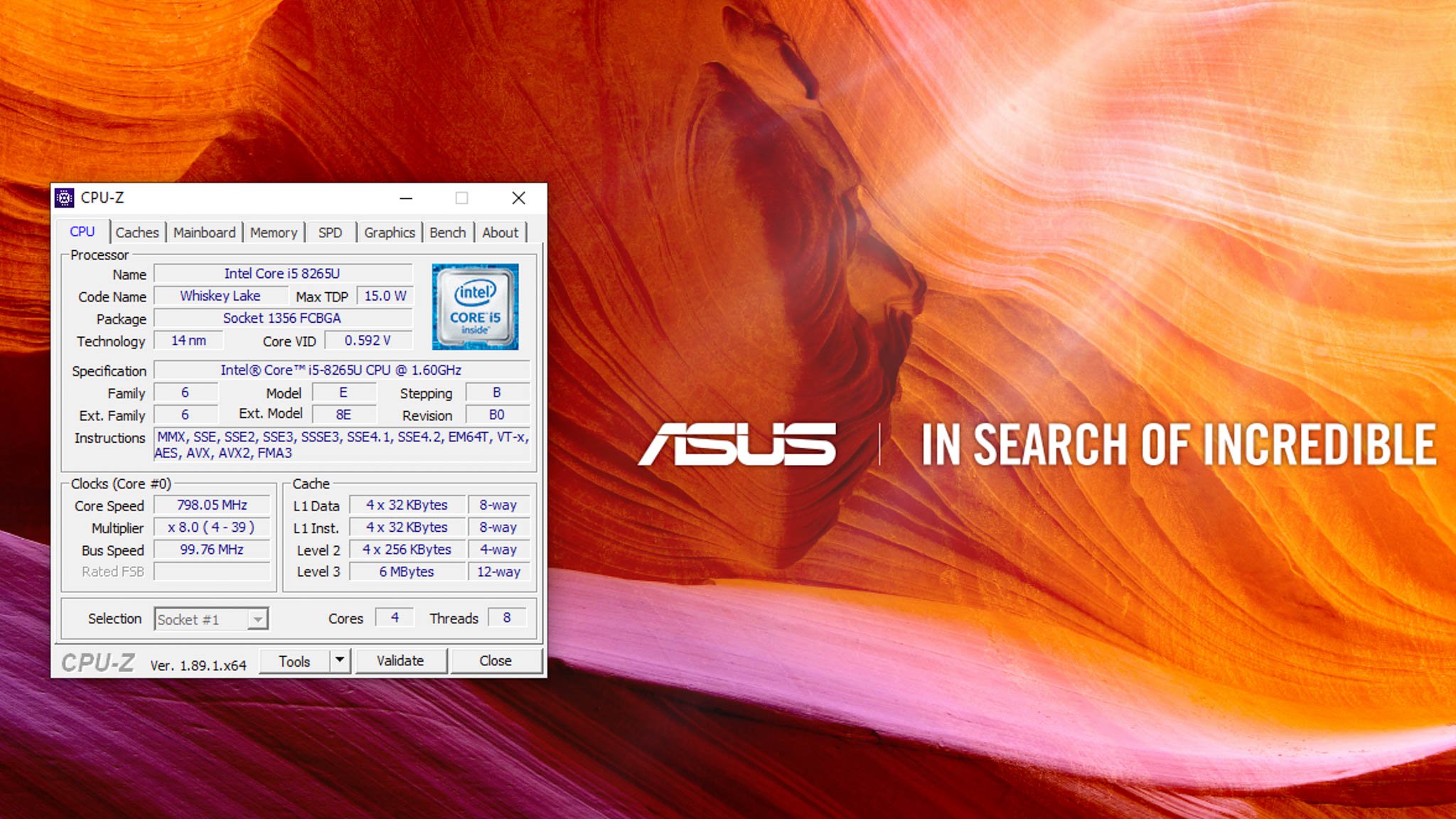Click the Tools button
The image size is (1456, 819).
point(294,661)
